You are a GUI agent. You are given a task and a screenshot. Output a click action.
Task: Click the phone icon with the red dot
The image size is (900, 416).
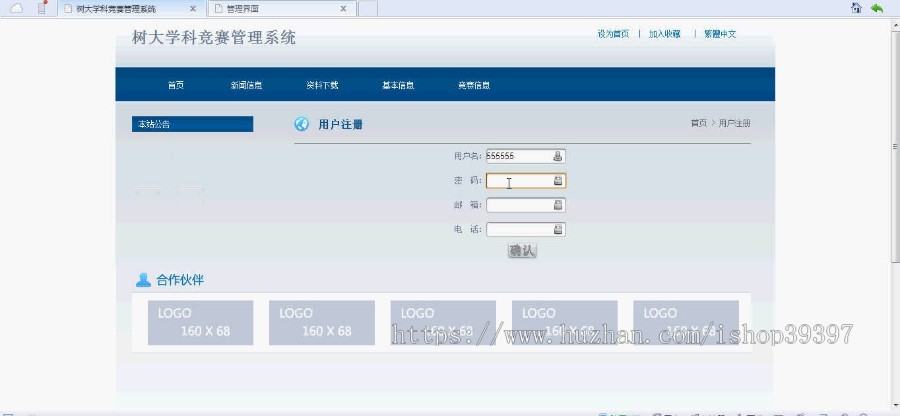[42, 7]
